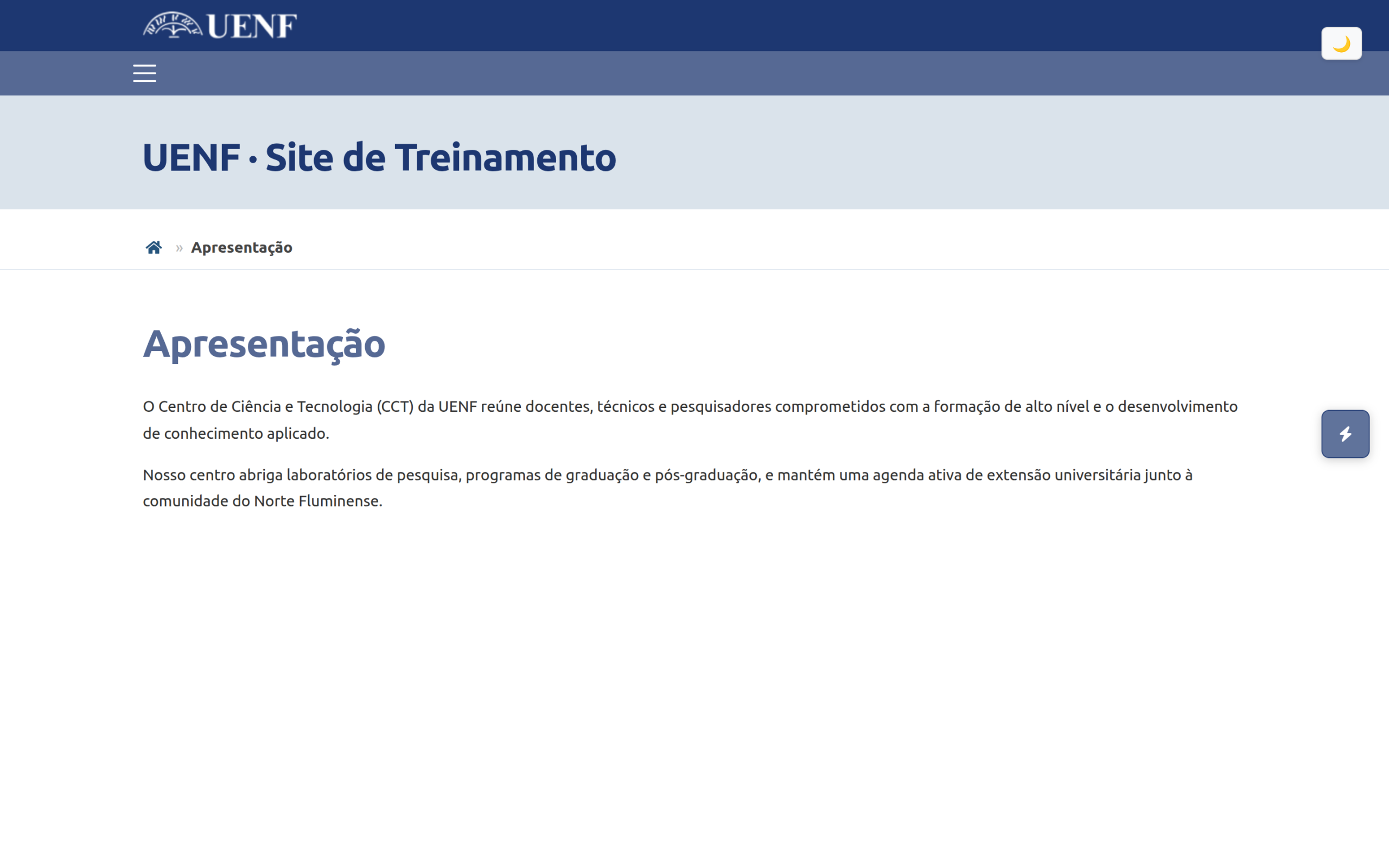The height and width of the screenshot is (868, 1389).
Task: Select the Apresentação breadcrumb item
Action: point(241,247)
